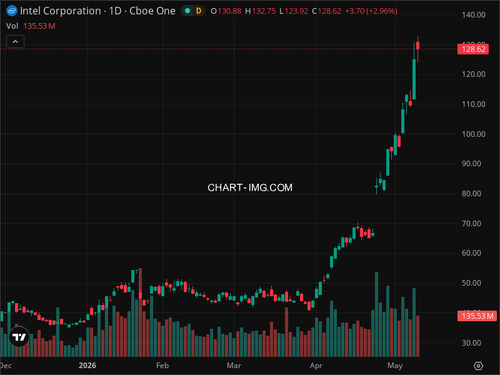Click the 80.00 price axis label
The width and height of the screenshot is (500, 375).
coord(471,194)
